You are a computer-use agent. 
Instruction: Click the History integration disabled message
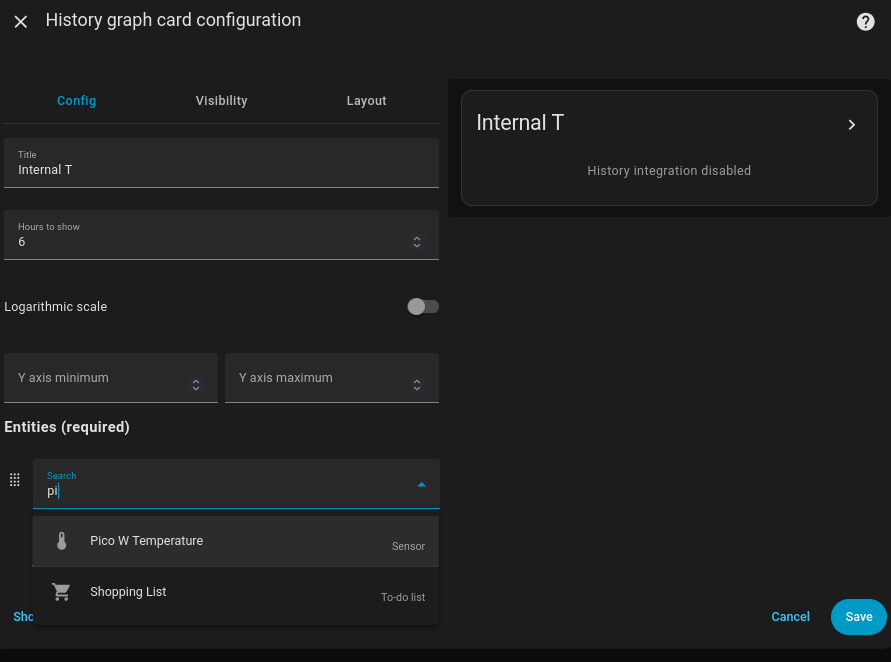[x=669, y=170]
